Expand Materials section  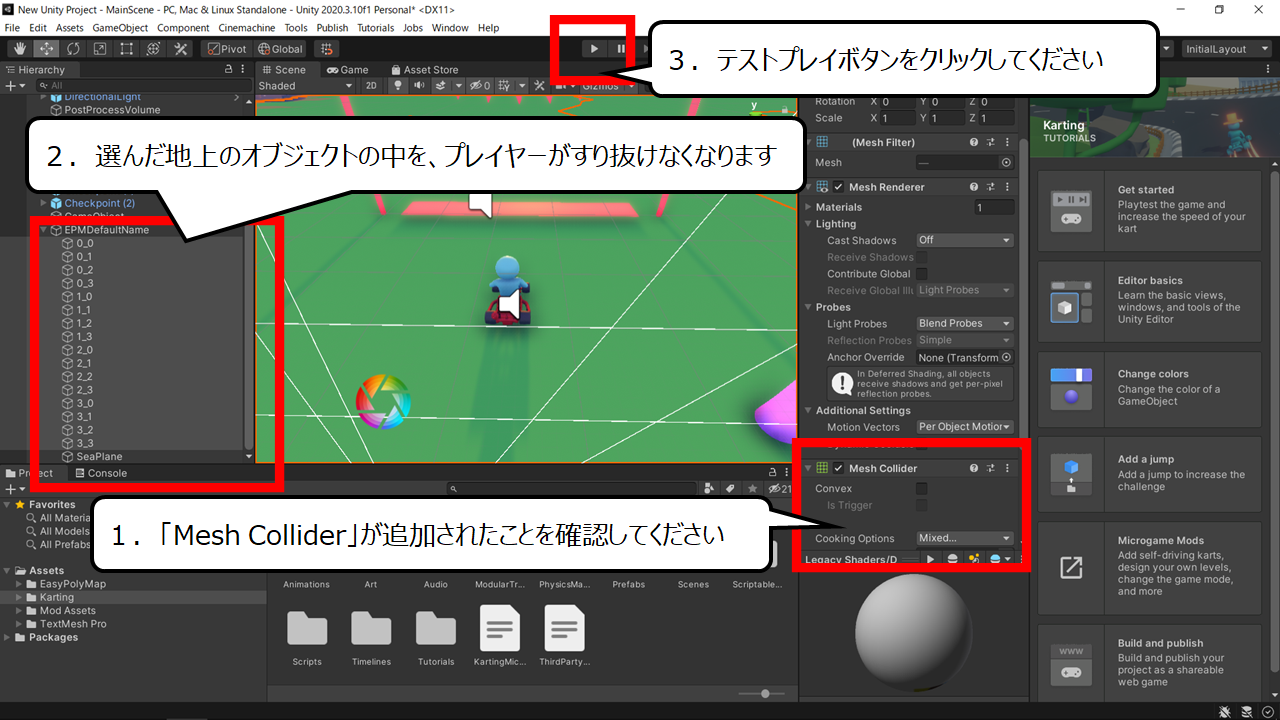point(809,207)
